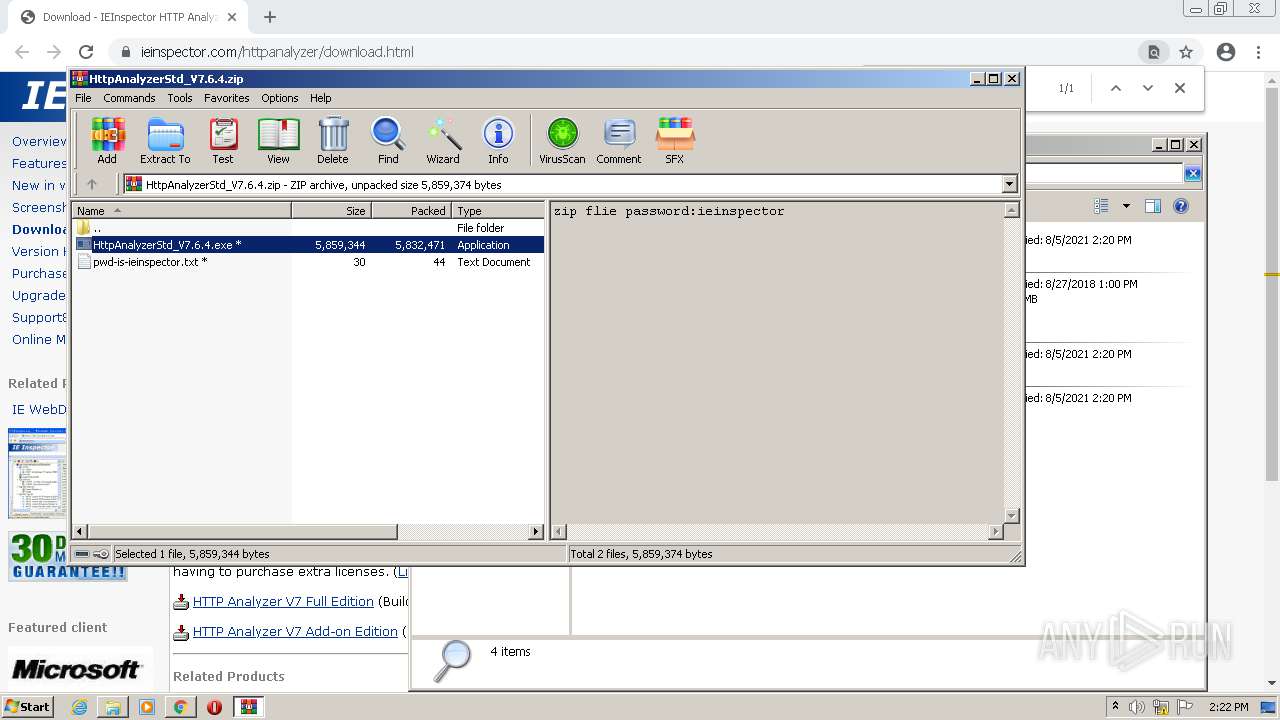Click the SFX toolbar icon

coord(675,140)
